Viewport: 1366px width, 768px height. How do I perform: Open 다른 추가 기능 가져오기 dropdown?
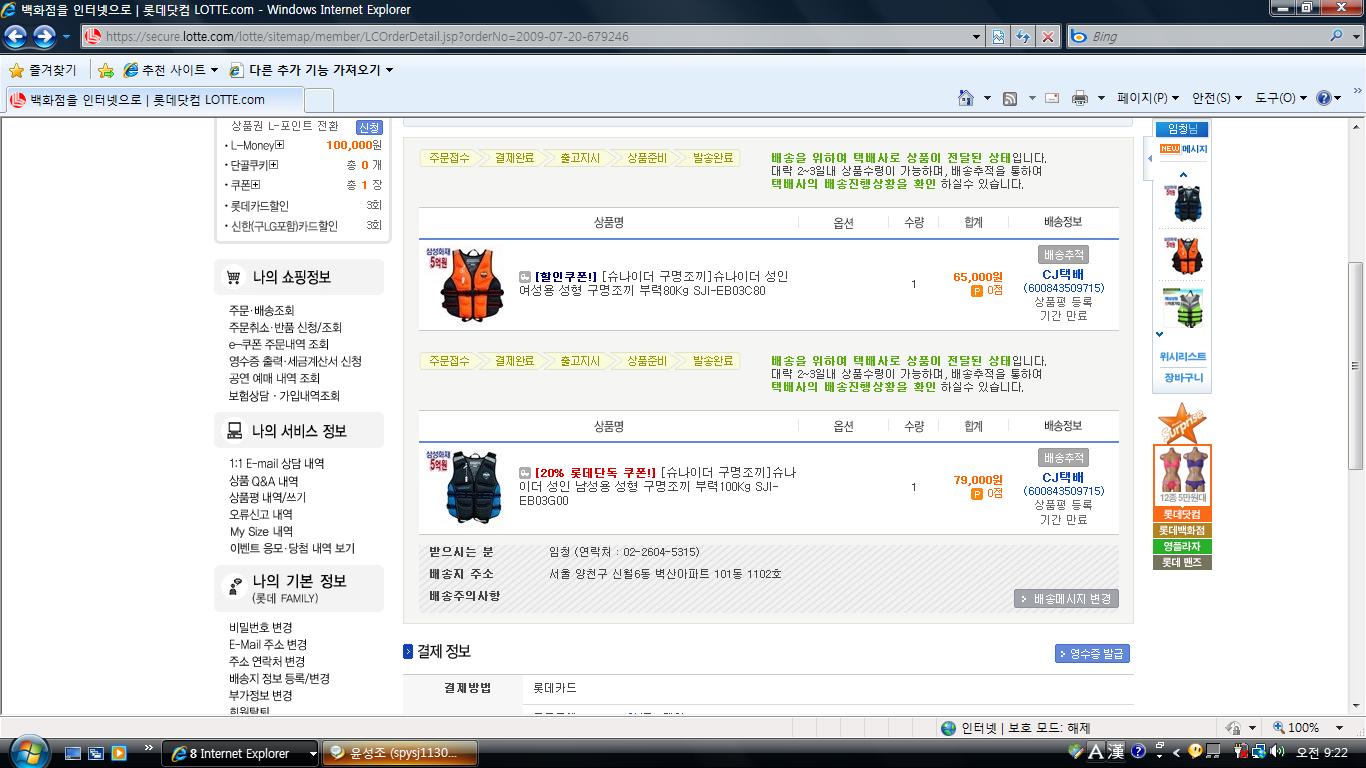[x=311, y=70]
